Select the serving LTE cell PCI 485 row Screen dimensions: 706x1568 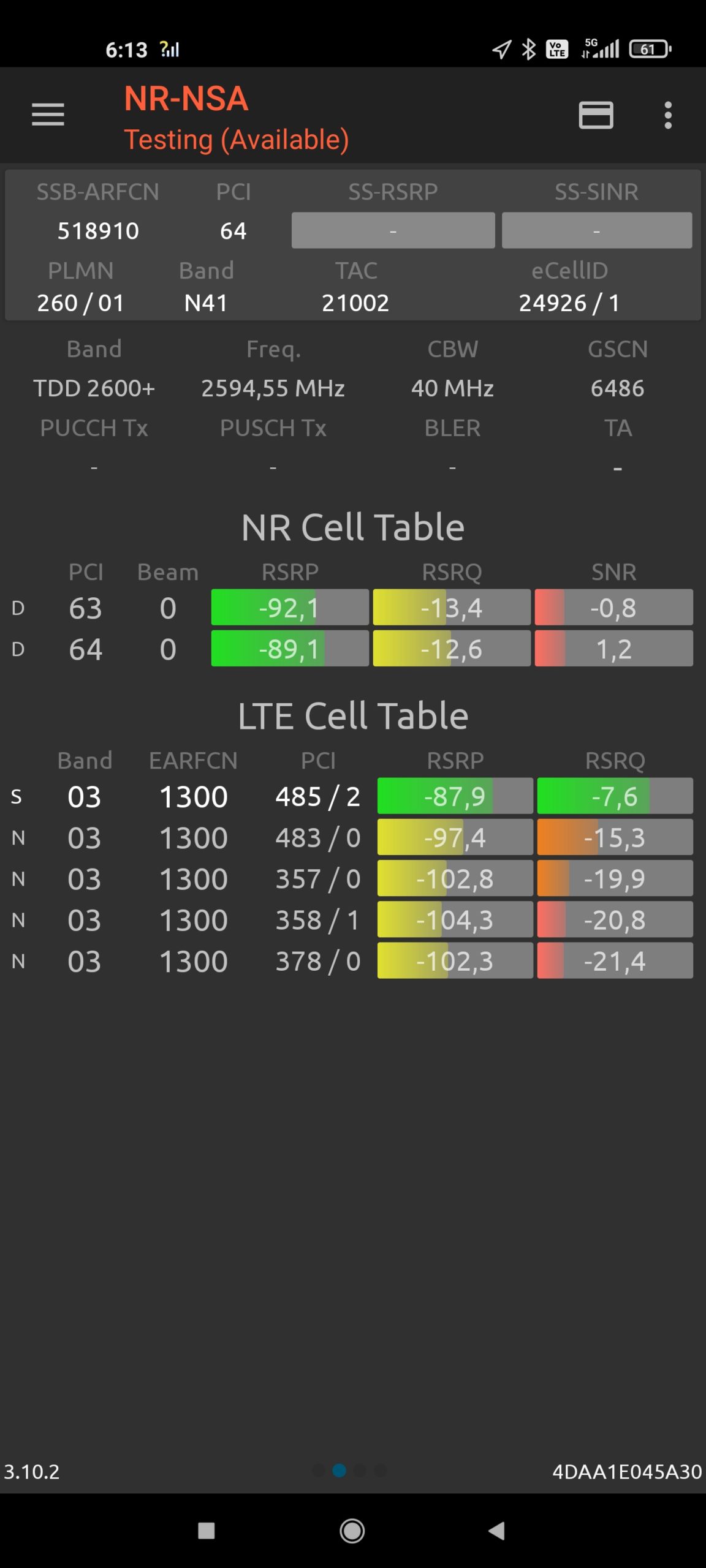[317, 796]
